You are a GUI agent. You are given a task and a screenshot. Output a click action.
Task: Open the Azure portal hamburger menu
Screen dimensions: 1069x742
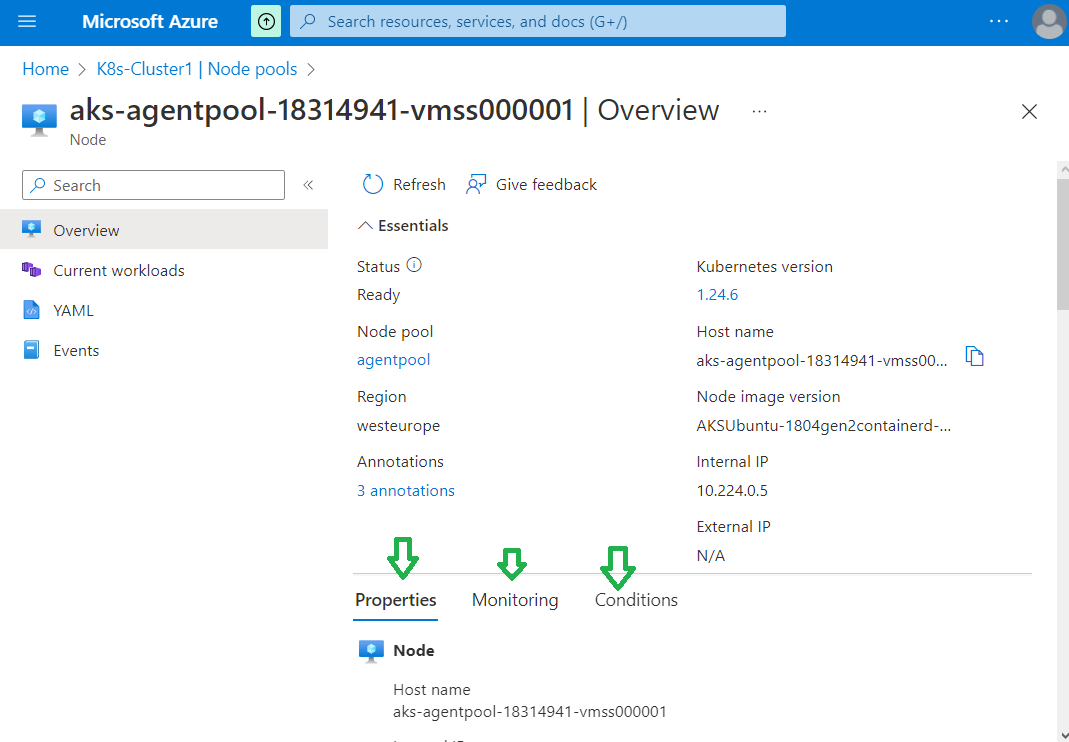(27, 22)
